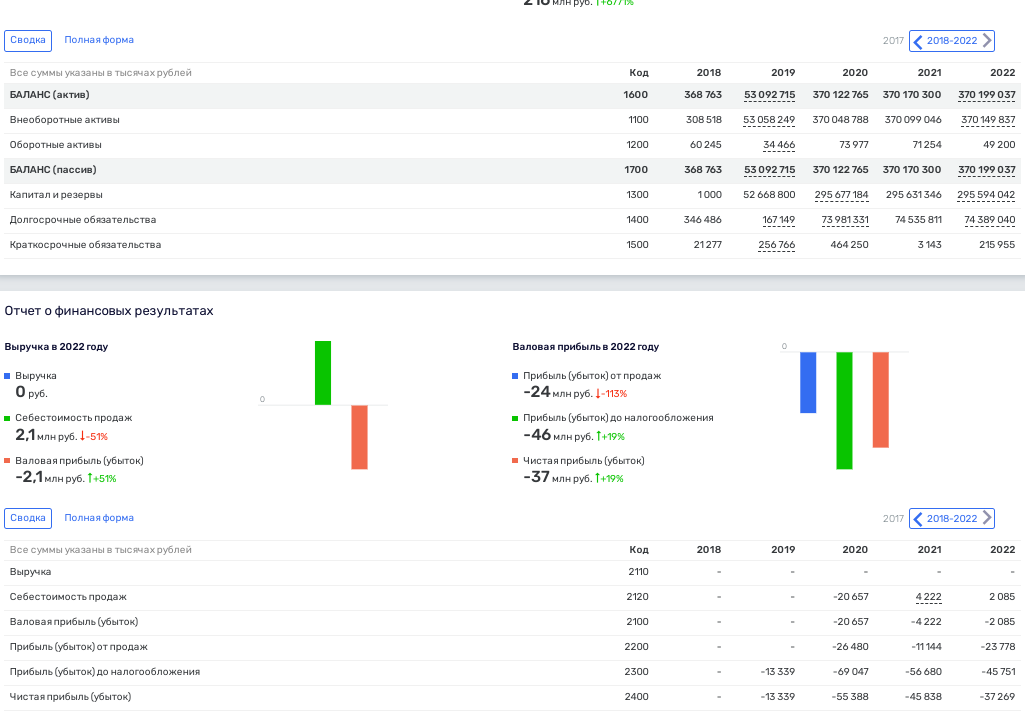Click the 2020 column header in the balance table
Screen dimensions: 1025x723
[855, 73]
